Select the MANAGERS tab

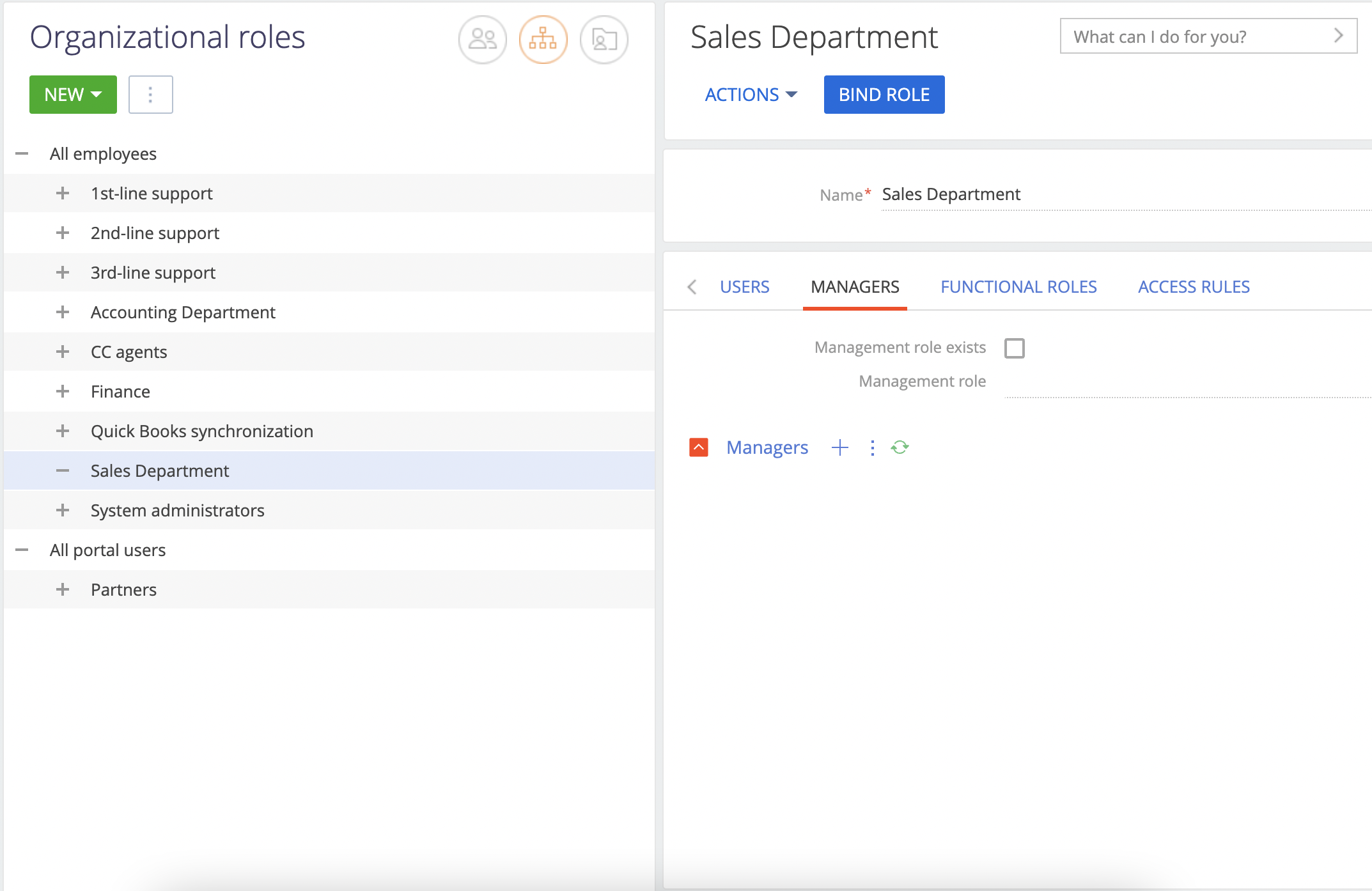click(855, 287)
